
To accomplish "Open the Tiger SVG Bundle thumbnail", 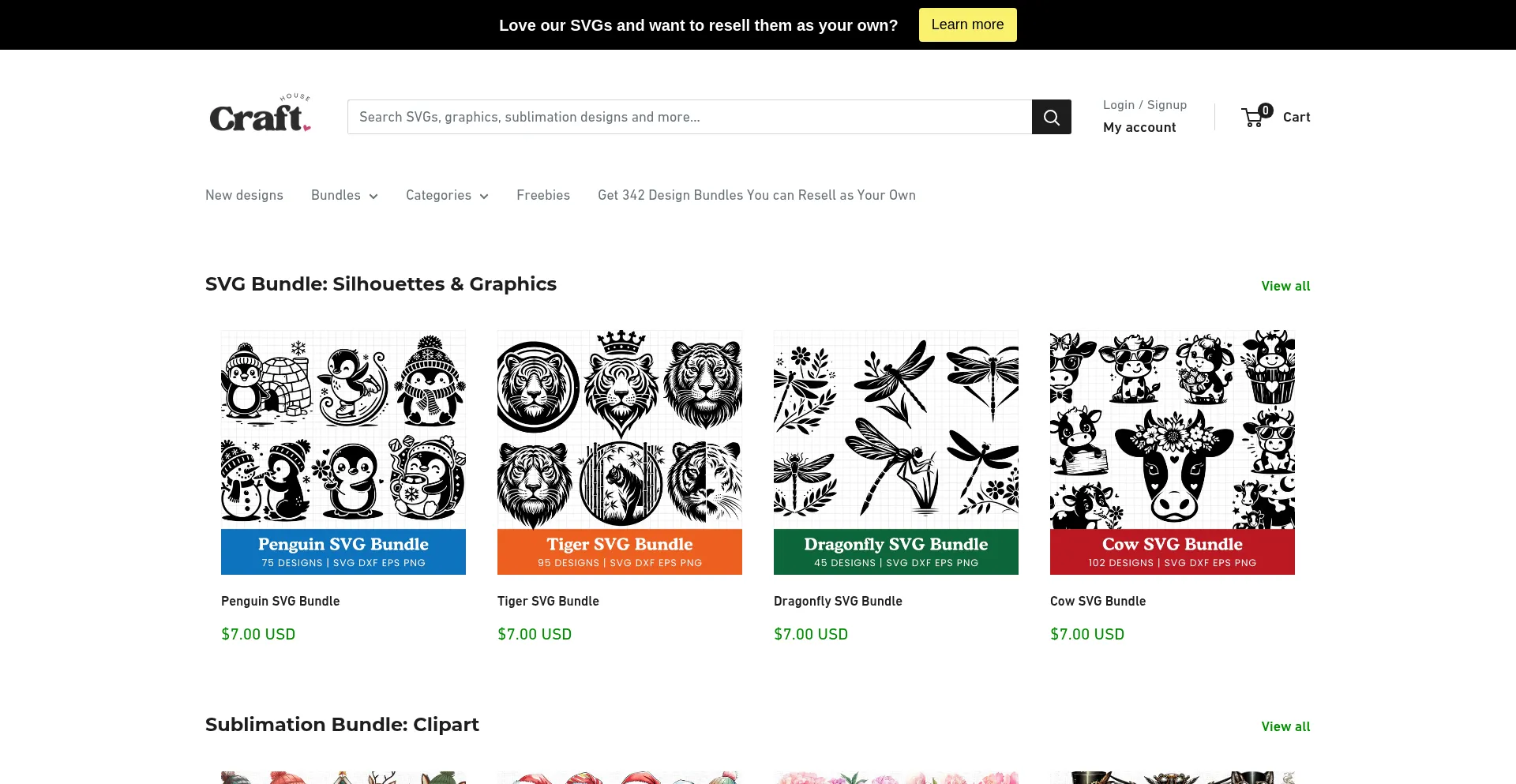I will click(x=619, y=452).
